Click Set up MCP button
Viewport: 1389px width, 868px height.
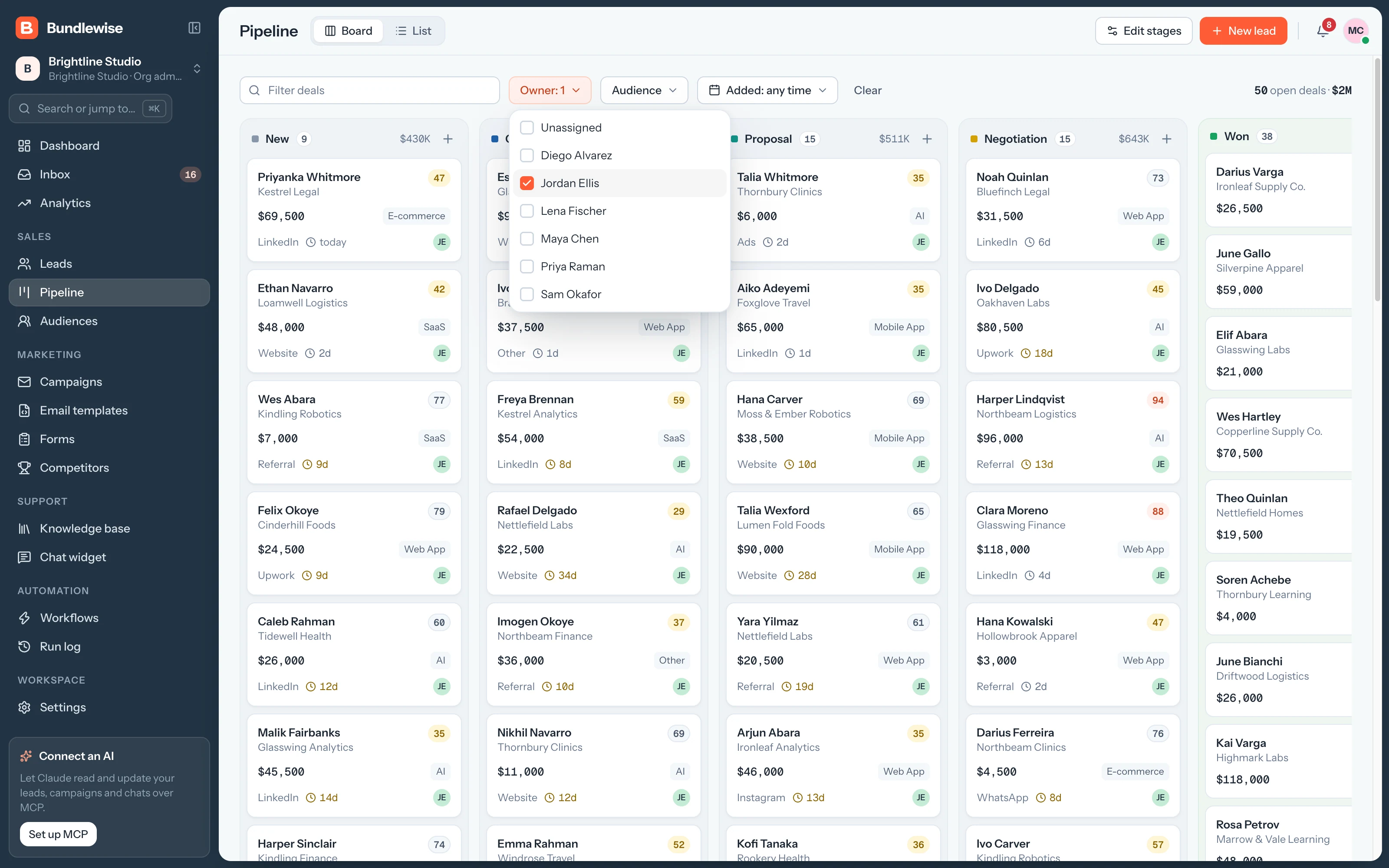tap(58, 834)
